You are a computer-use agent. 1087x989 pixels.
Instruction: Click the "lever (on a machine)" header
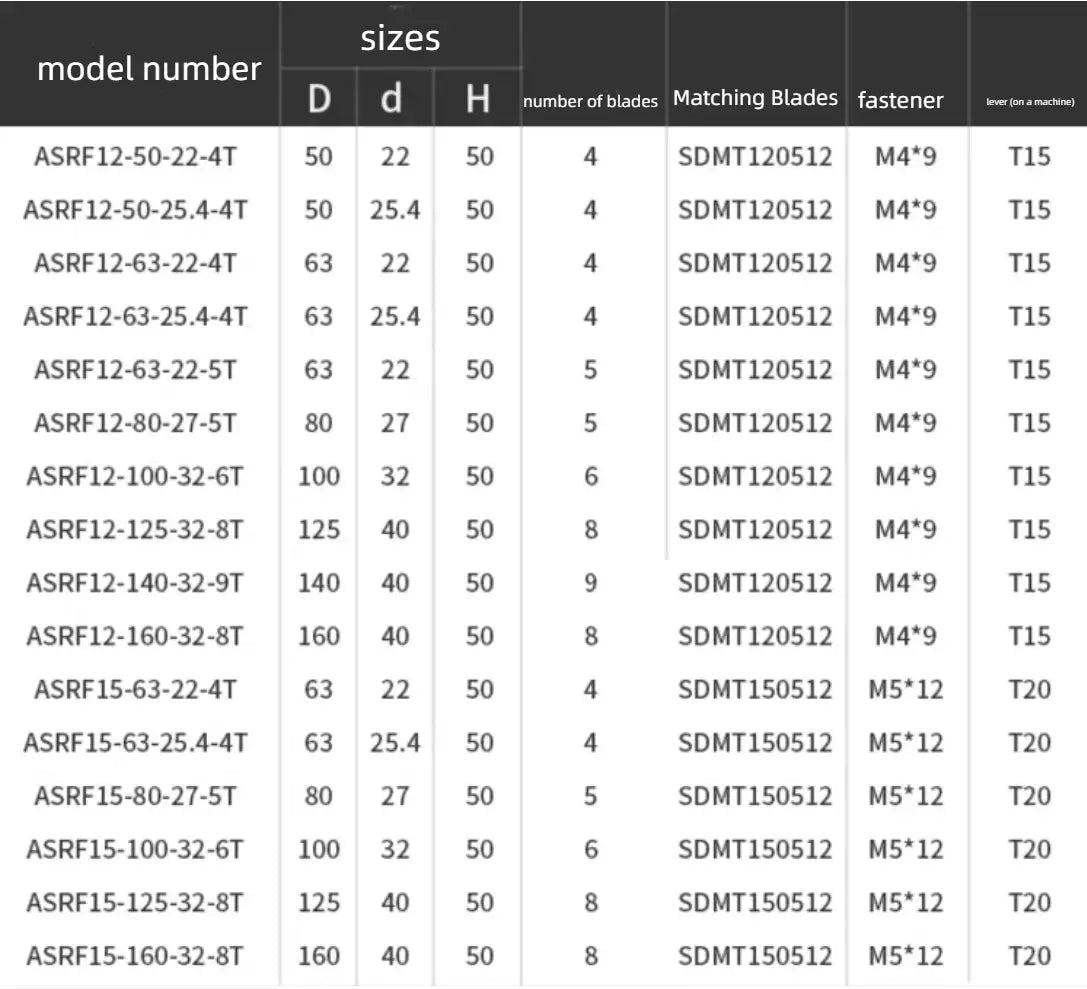coord(1030,102)
